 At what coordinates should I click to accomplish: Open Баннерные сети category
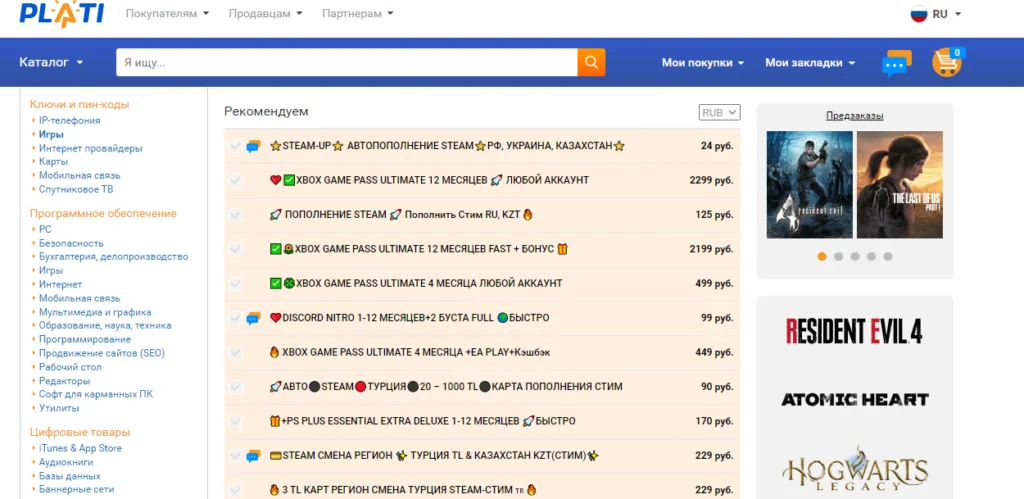(76, 489)
